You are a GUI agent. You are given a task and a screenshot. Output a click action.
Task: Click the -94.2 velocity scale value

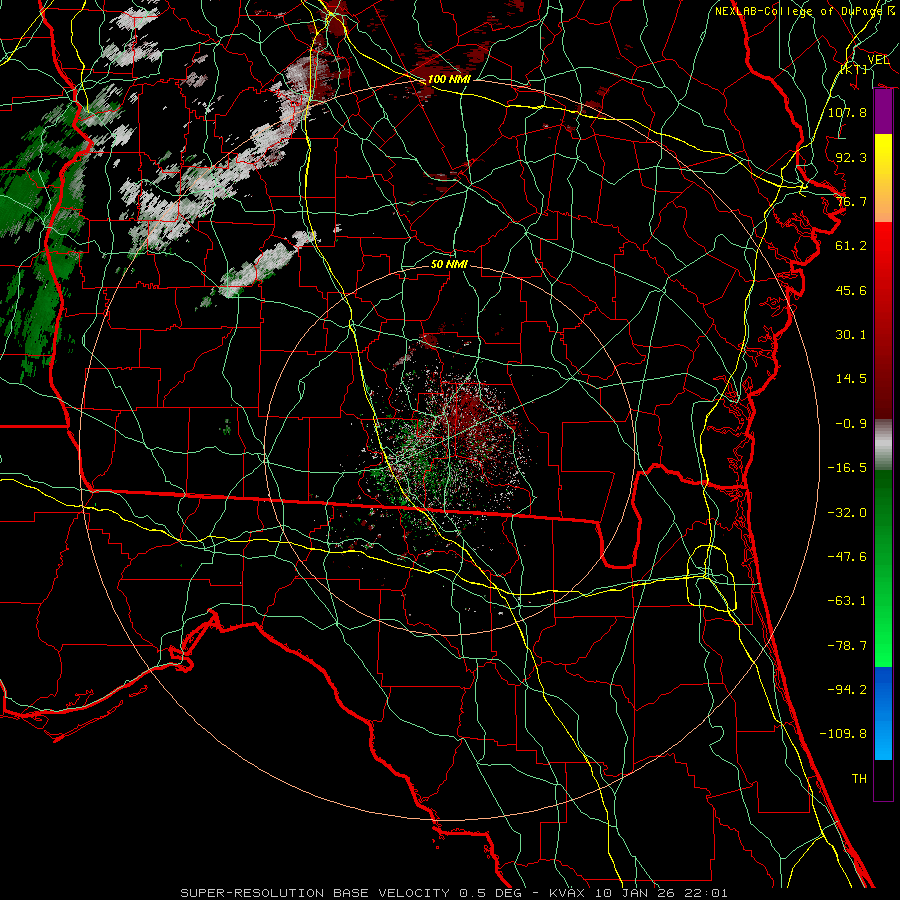tap(847, 690)
